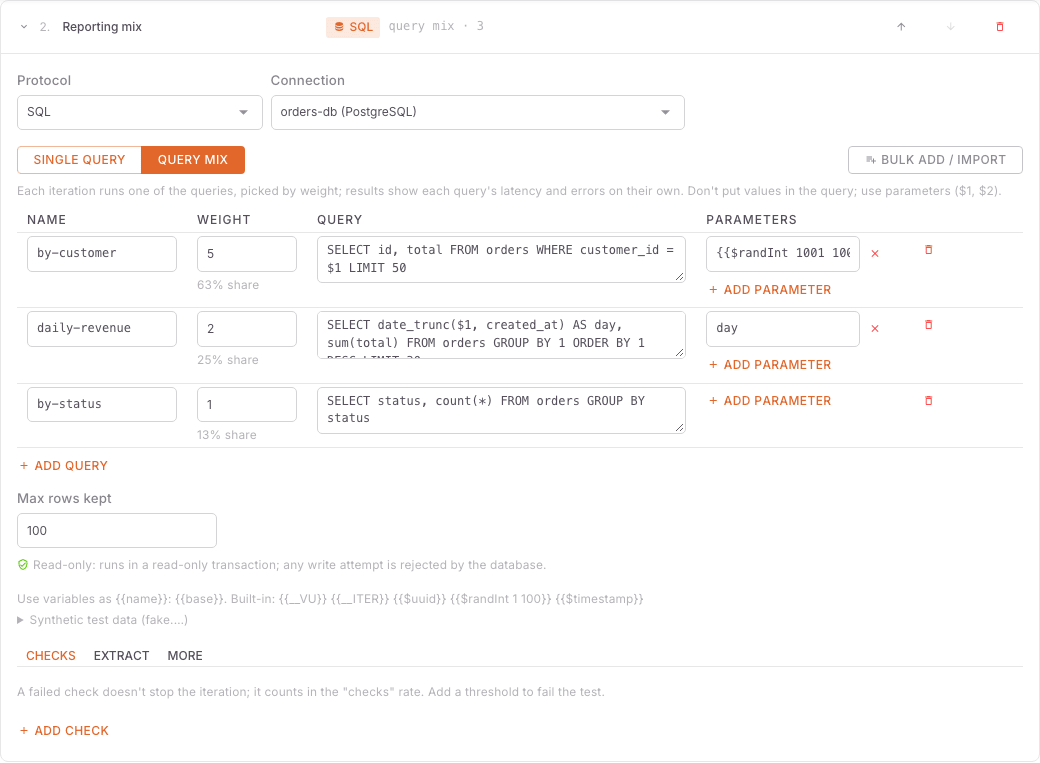This screenshot has height=763, width=1040.
Task: Delete the by-customer query row
Action: coord(929,250)
